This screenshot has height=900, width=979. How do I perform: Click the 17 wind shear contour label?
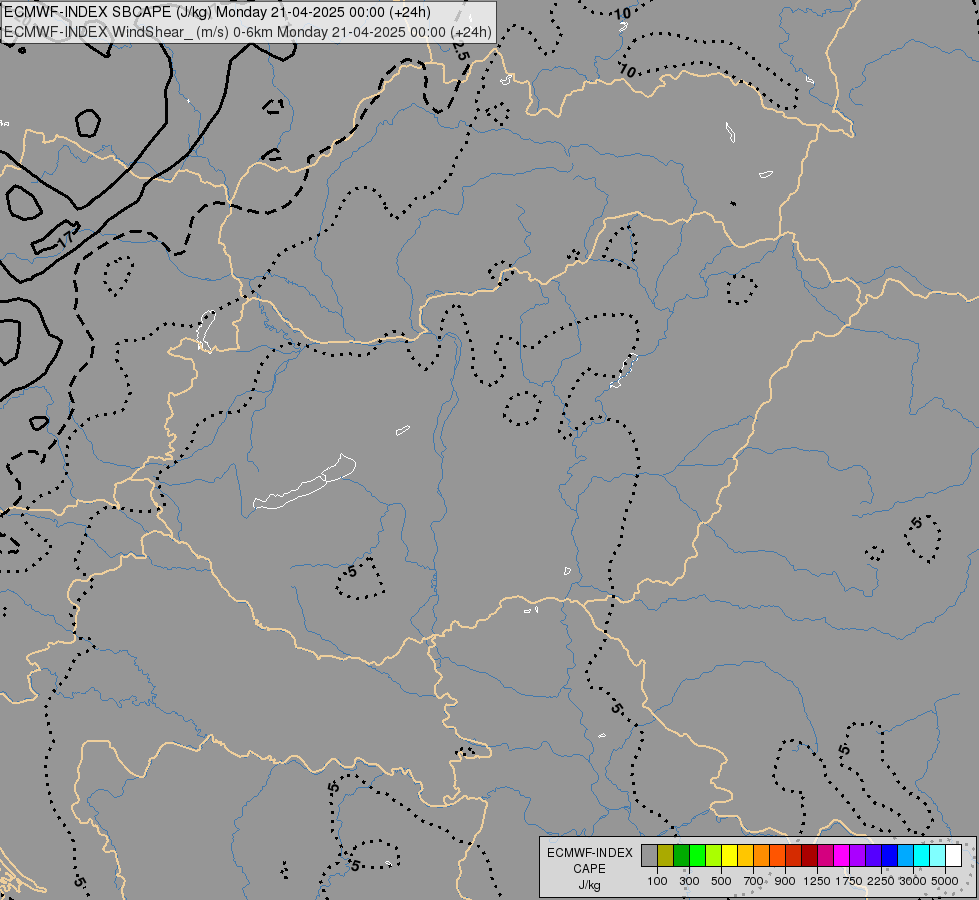click(x=65, y=239)
